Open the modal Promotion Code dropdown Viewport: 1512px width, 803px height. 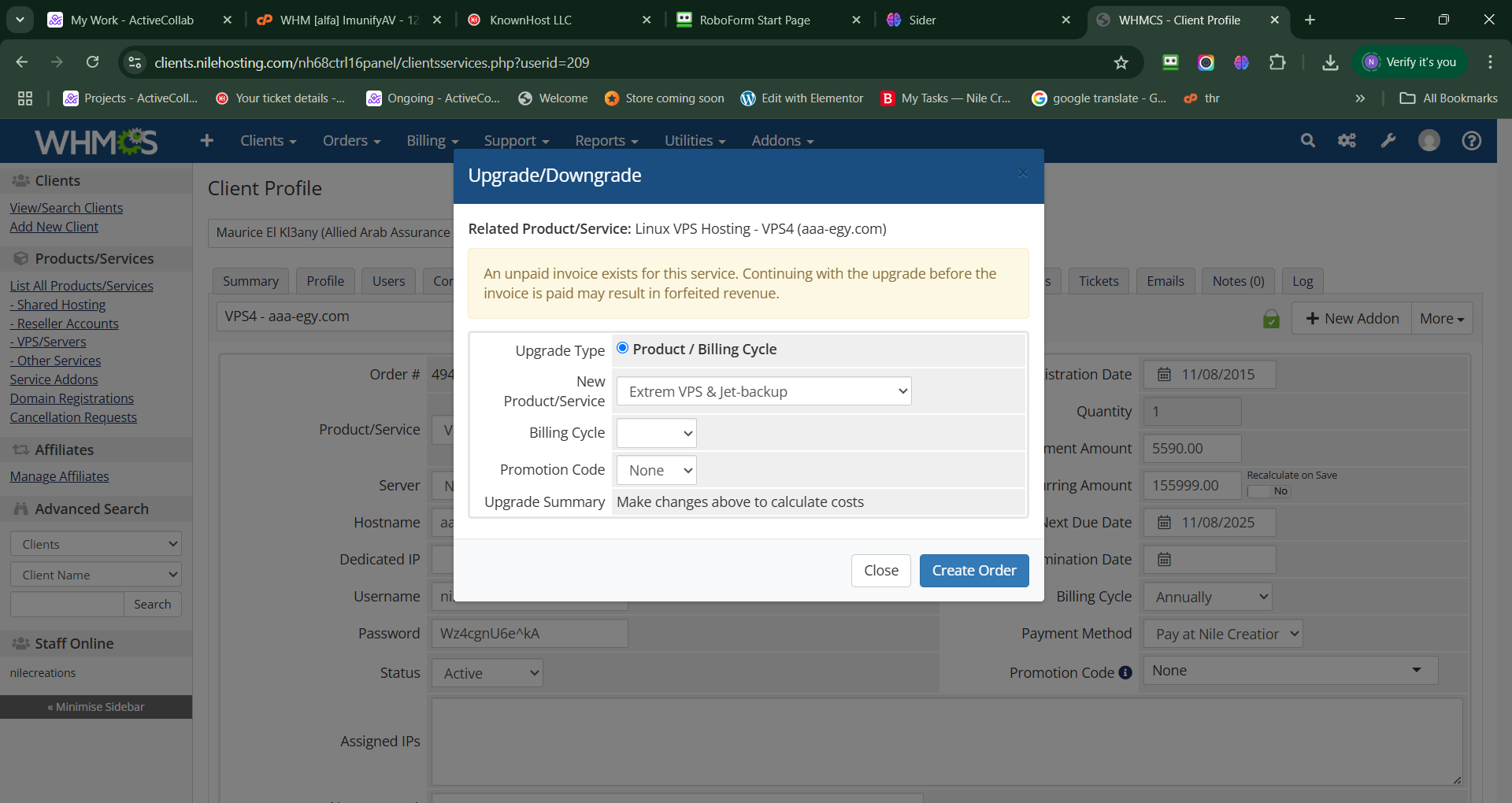click(x=657, y=470)
